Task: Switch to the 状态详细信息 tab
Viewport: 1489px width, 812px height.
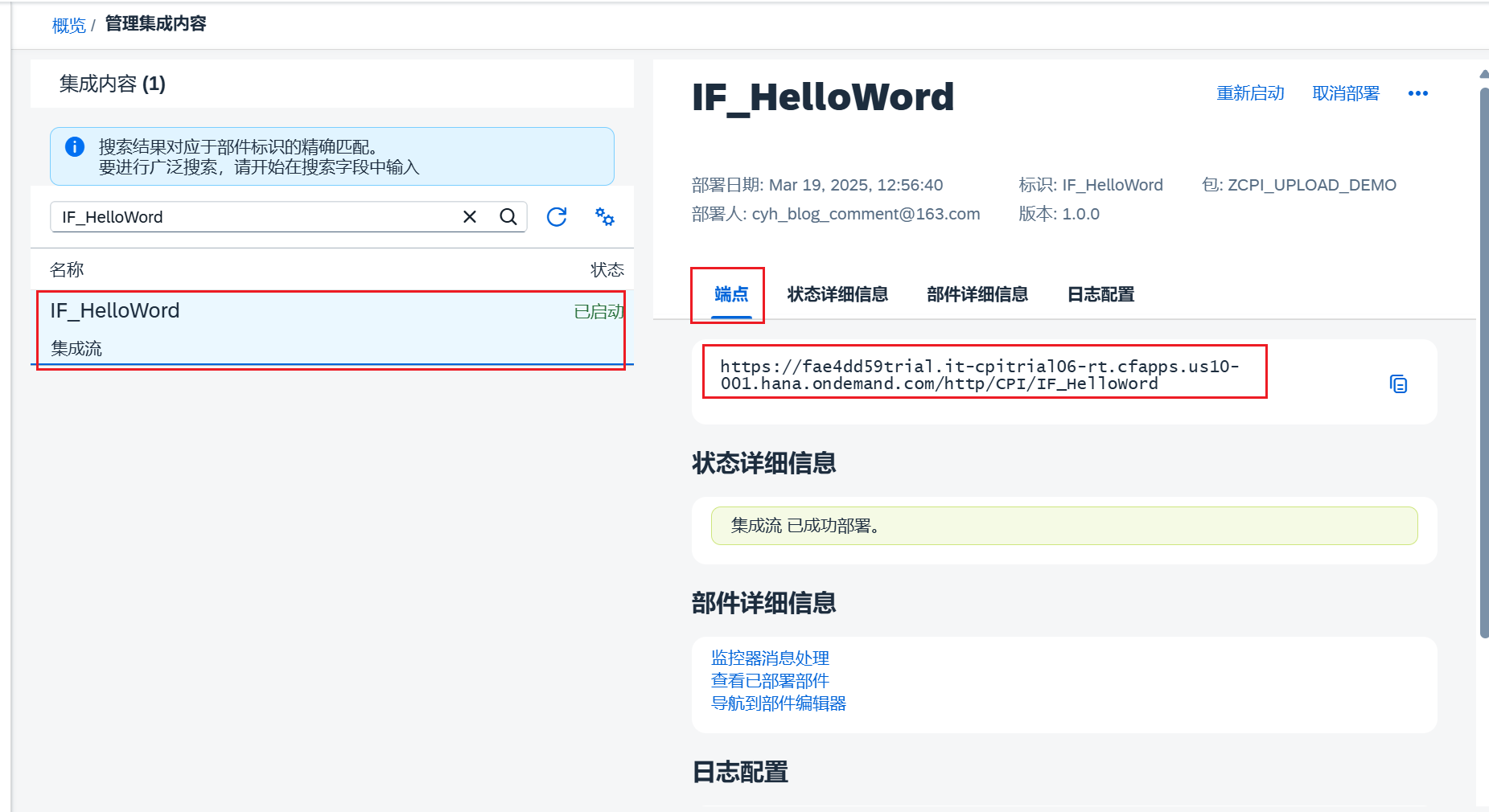Action: click(x=837, y=294)
